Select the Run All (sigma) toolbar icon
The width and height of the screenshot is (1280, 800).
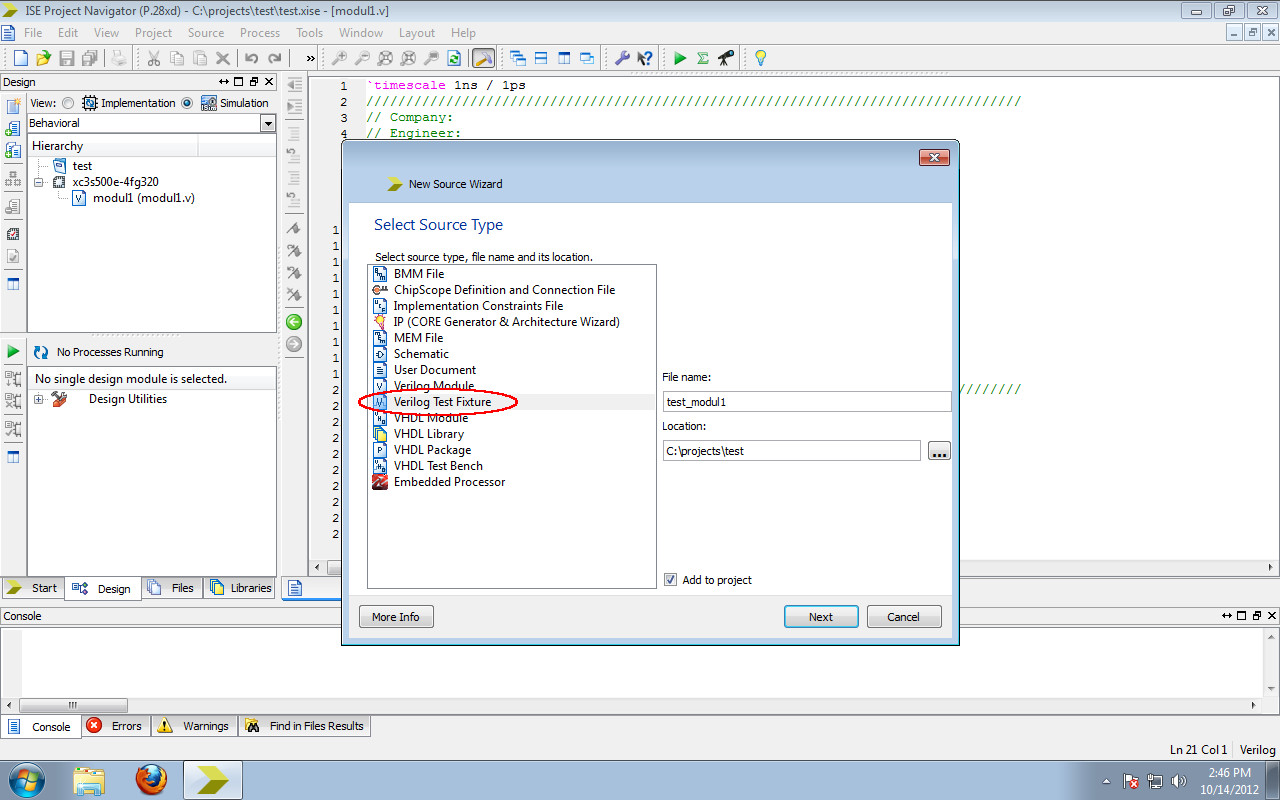click(703, 57)
